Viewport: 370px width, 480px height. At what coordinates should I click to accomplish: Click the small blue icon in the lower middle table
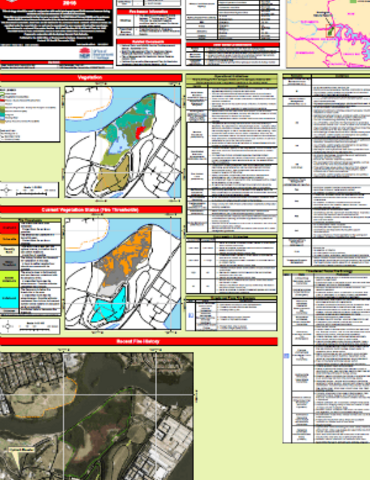coord(191,315)
